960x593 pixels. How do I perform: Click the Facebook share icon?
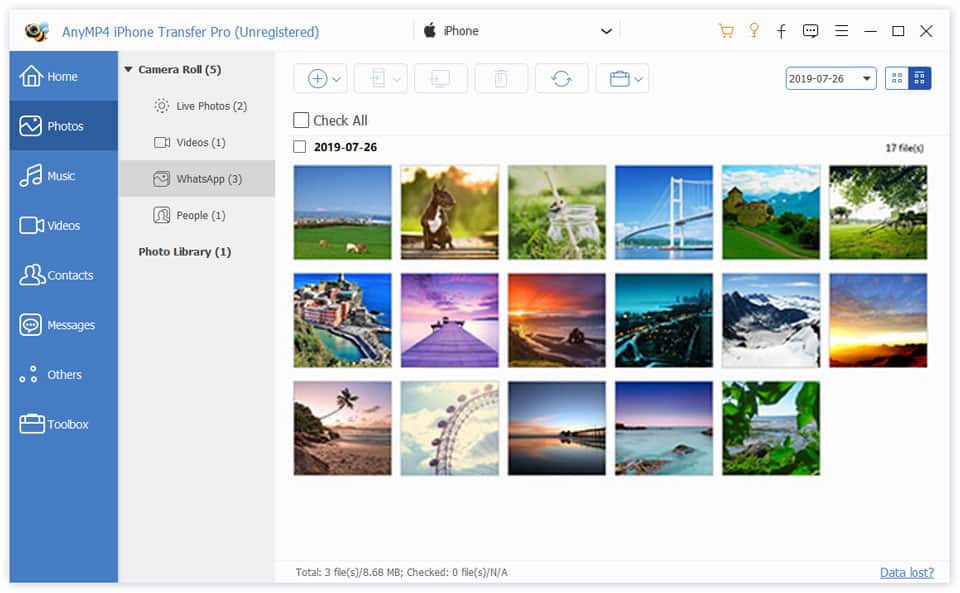tap(781, 31)
